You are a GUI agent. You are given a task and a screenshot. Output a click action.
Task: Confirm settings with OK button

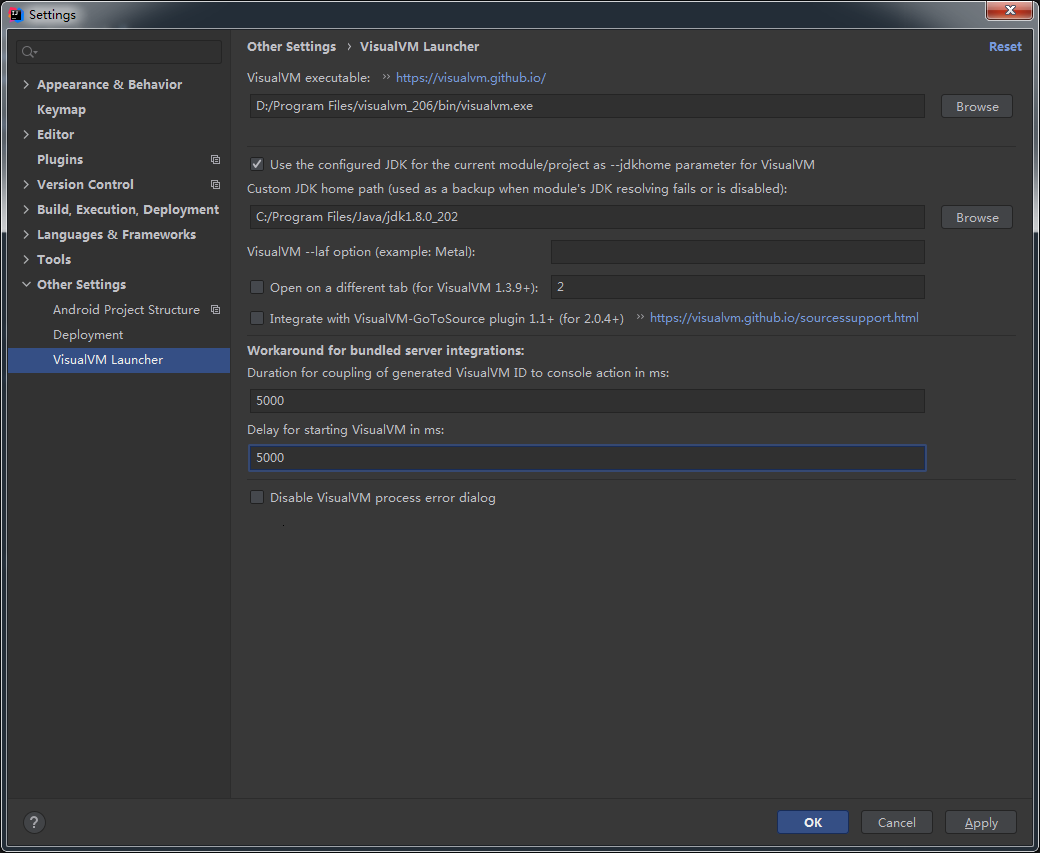point(812,822)
